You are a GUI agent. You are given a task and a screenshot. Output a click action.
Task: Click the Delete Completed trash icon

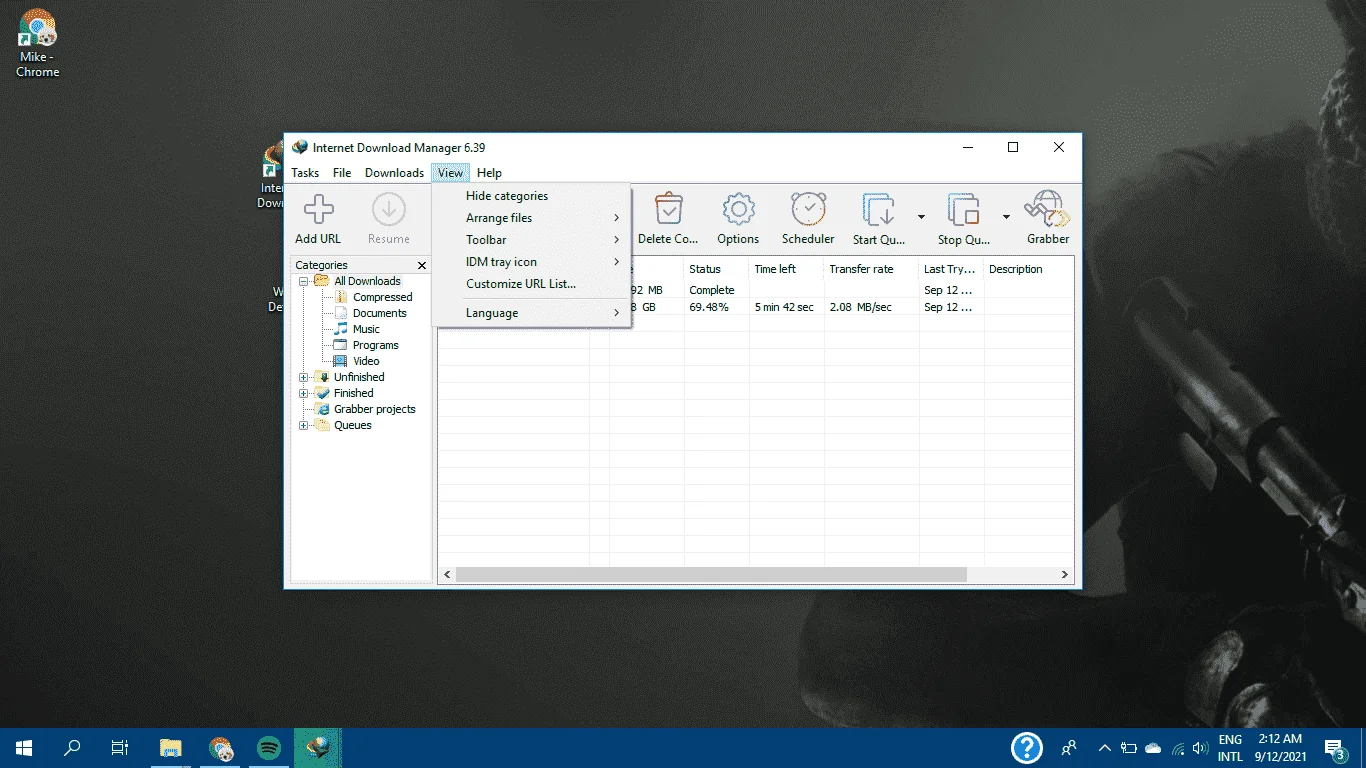668,210
